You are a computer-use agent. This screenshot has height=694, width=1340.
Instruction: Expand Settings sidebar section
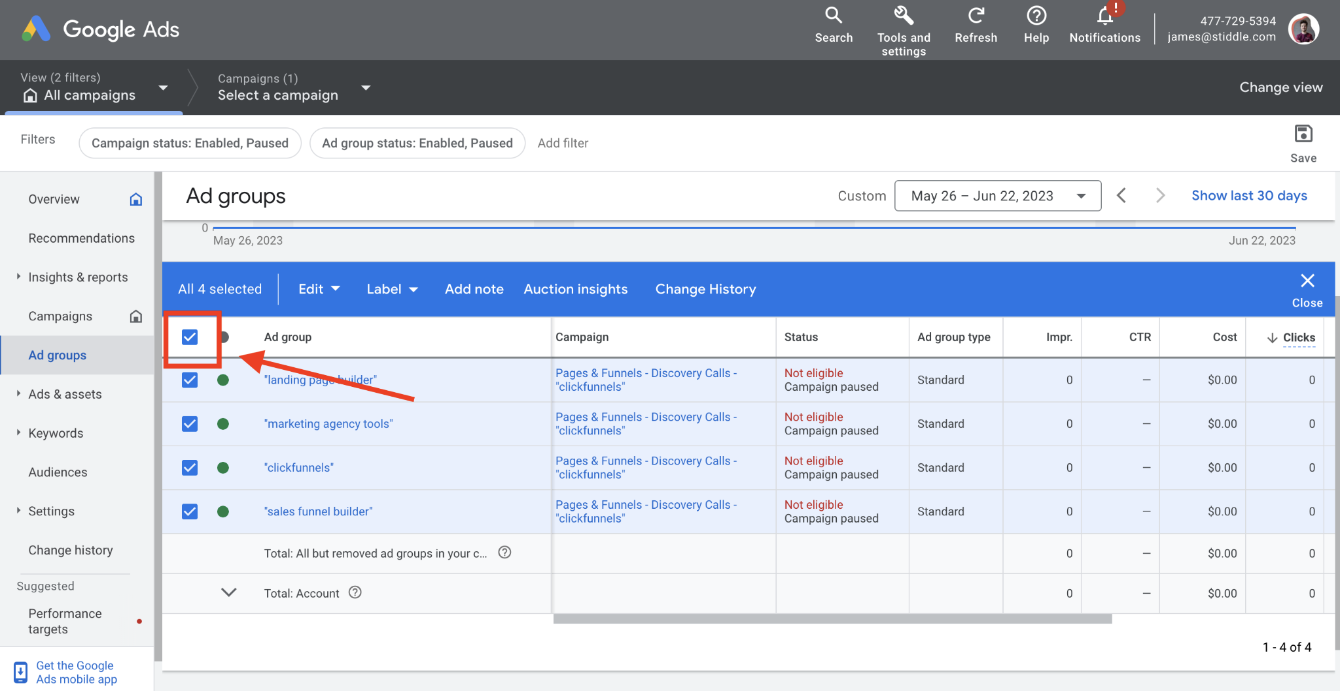click(19, 511)
